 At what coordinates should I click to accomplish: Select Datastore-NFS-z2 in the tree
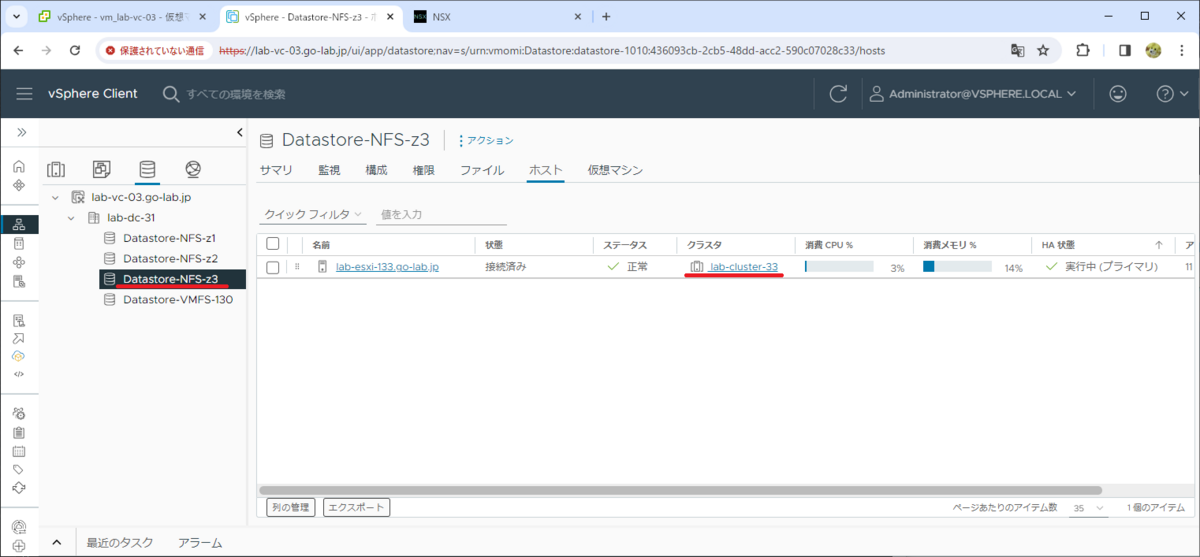[x=169, y=258]
